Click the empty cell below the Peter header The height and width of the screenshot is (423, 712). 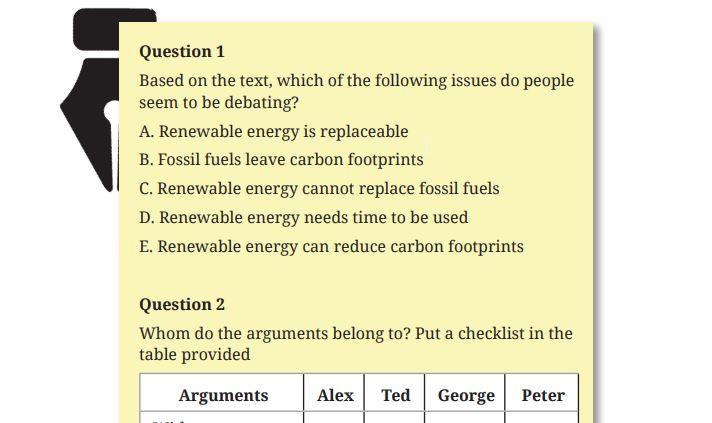(x=543, y=417)
